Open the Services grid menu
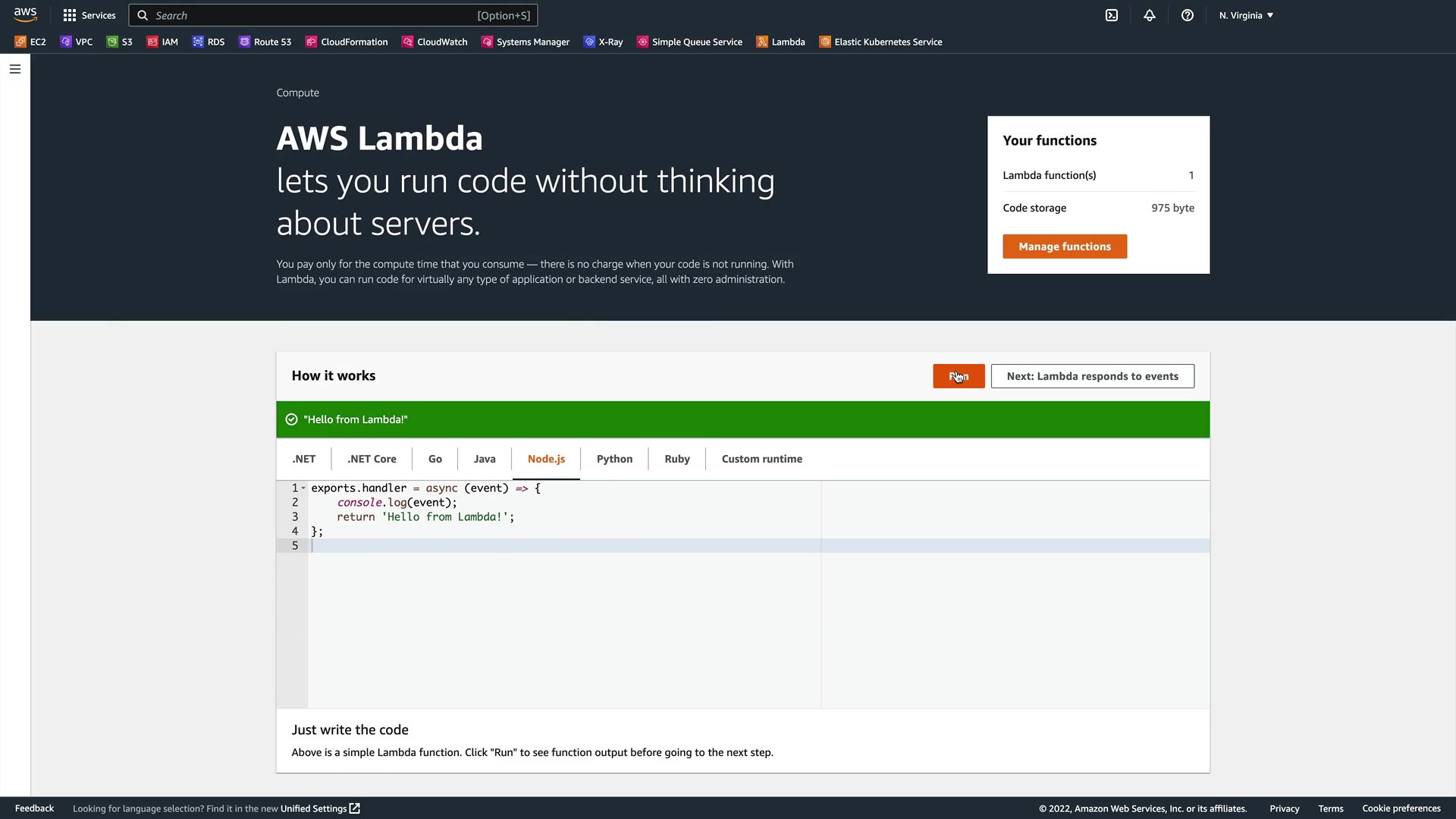This screenshot has height=819, width=1456. (89, 15)
